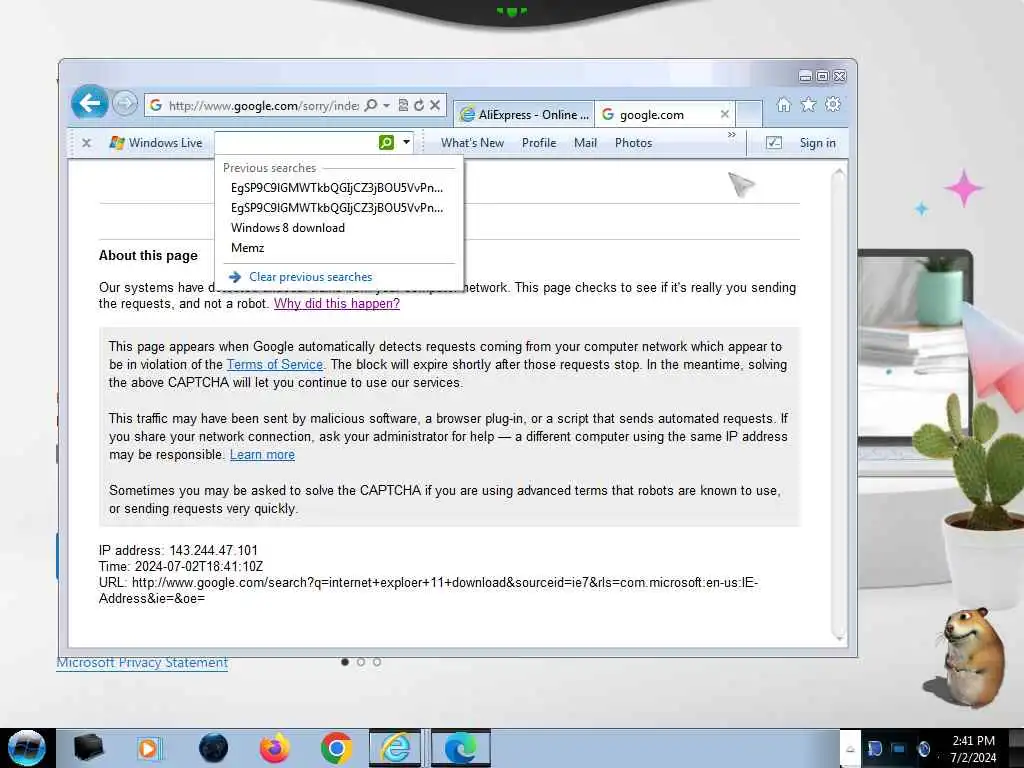
Task: Switch to the AliExpress - Online tab
Action: (524, 114)
